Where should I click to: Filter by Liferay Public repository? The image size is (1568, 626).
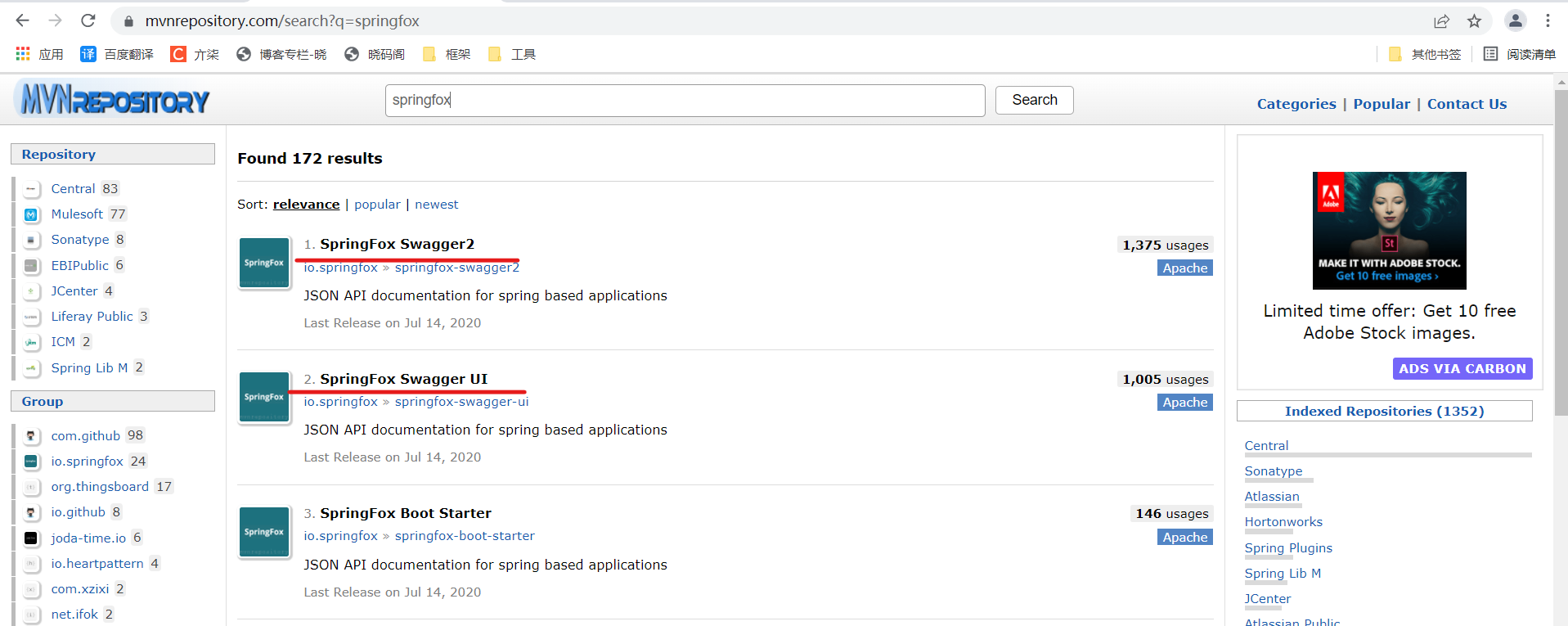pos(92,317)
